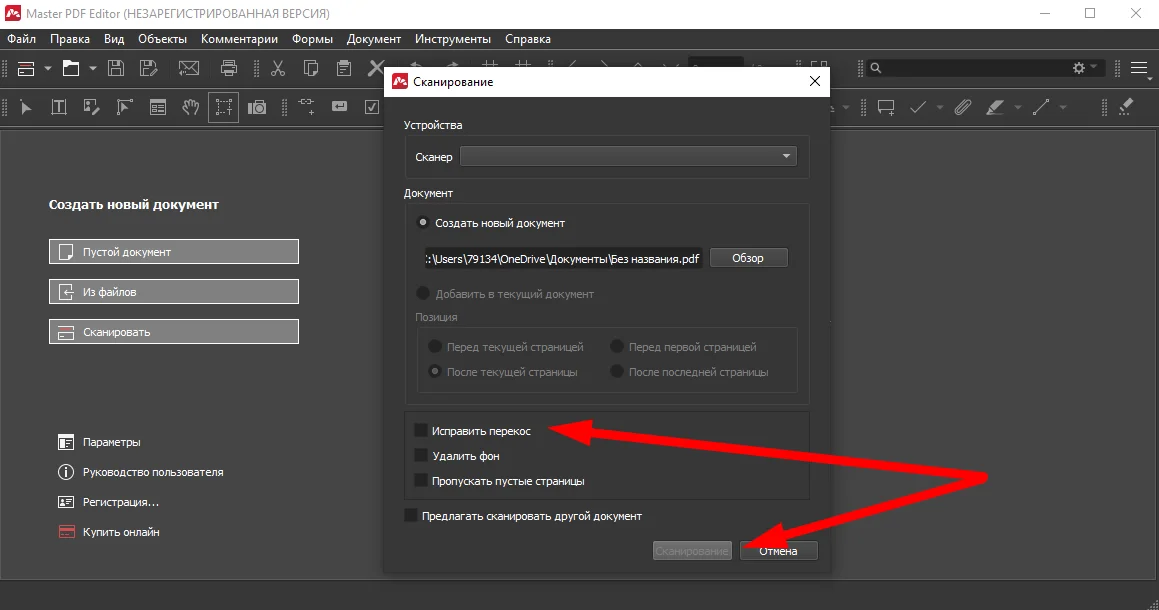
Task: Click the printer icon in toolbar
Action: tap(229, 68)
